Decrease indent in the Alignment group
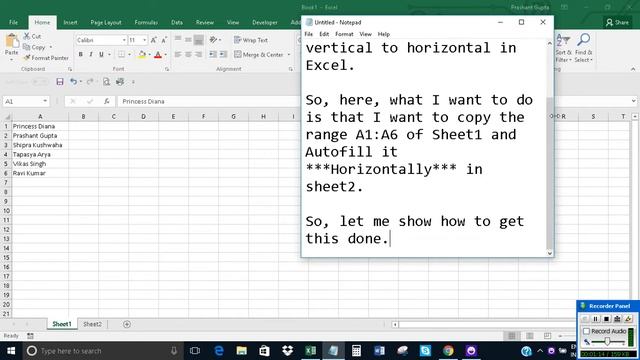The image size is (640, 360). tap(213, 54)
